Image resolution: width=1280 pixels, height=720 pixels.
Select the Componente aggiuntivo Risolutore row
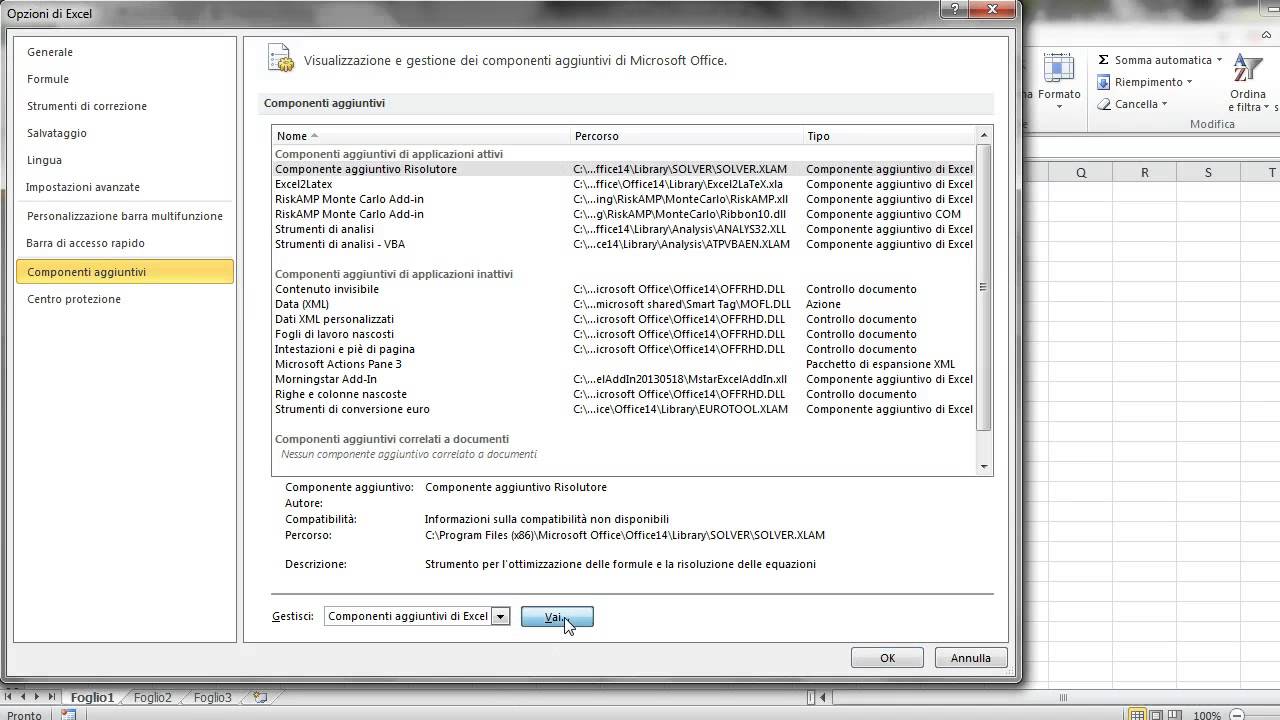click(x=624, y=169)
